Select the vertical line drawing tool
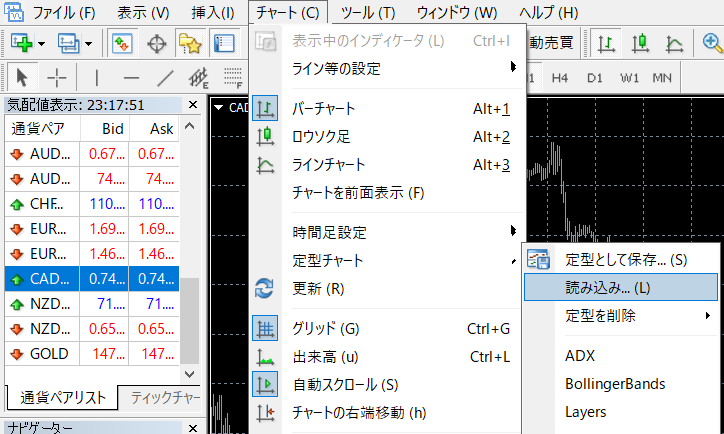Image resolution: width=724 pixels, height=434 pixels. (97, 78)
